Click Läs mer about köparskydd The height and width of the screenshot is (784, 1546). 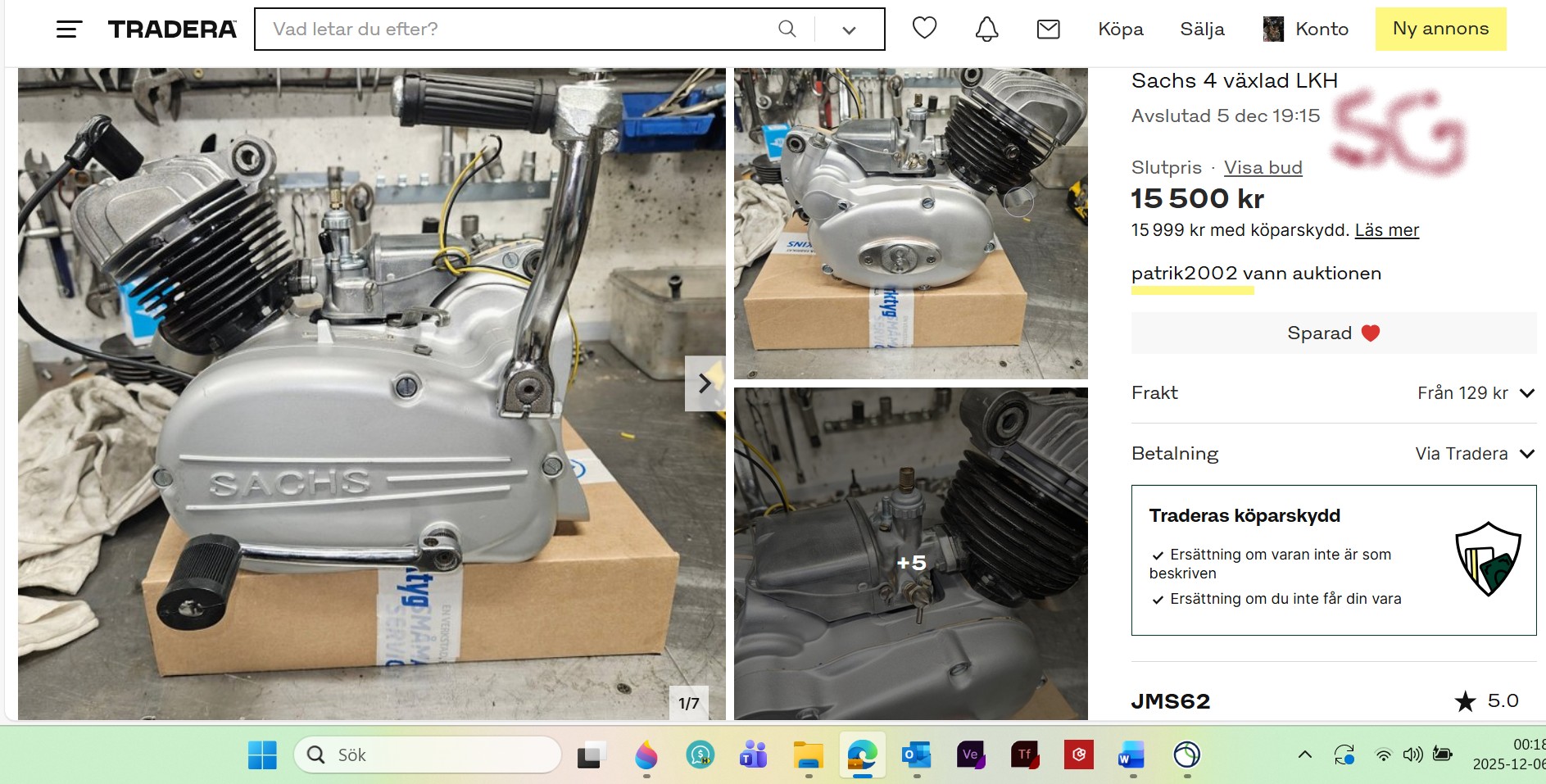[x=1386, y=230]
